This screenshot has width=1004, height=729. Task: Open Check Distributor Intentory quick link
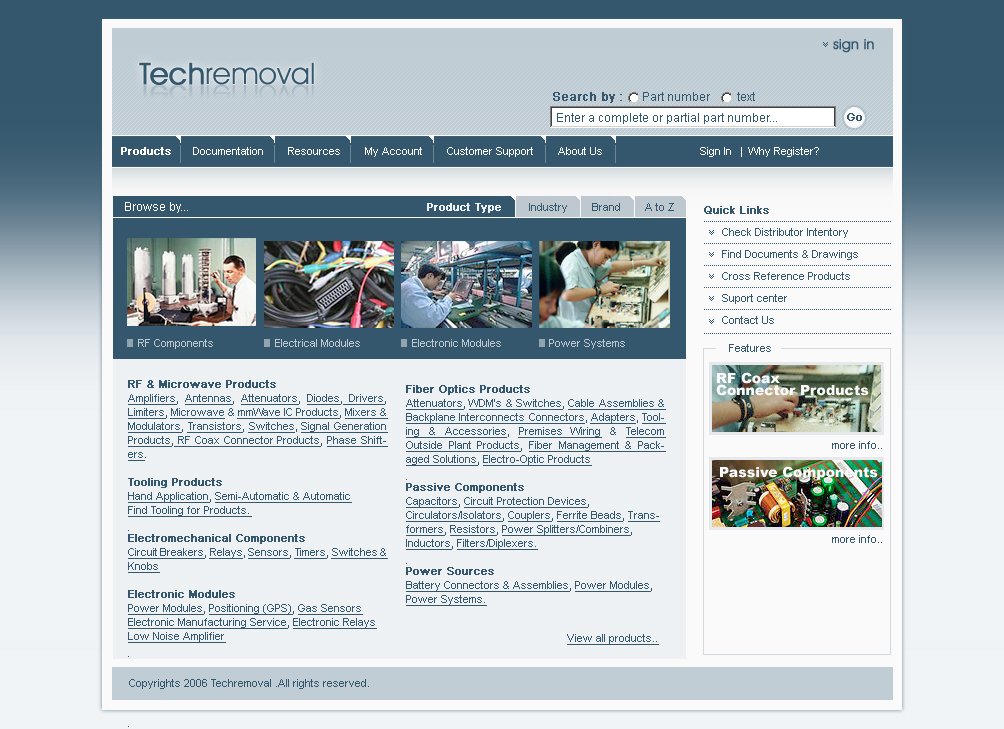click(x=784, y=232)
